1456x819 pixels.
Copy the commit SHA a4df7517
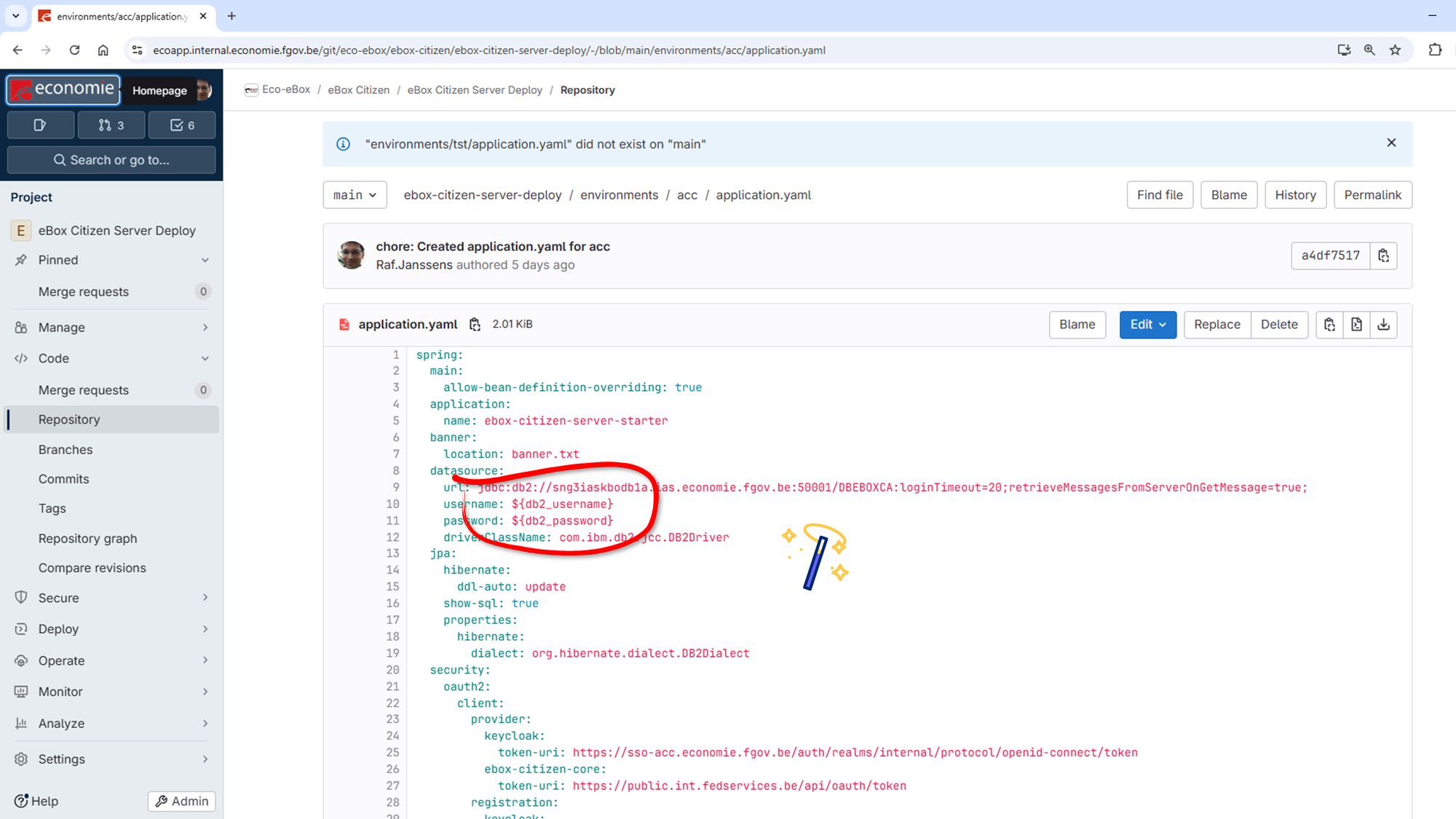coord(1383,256)
